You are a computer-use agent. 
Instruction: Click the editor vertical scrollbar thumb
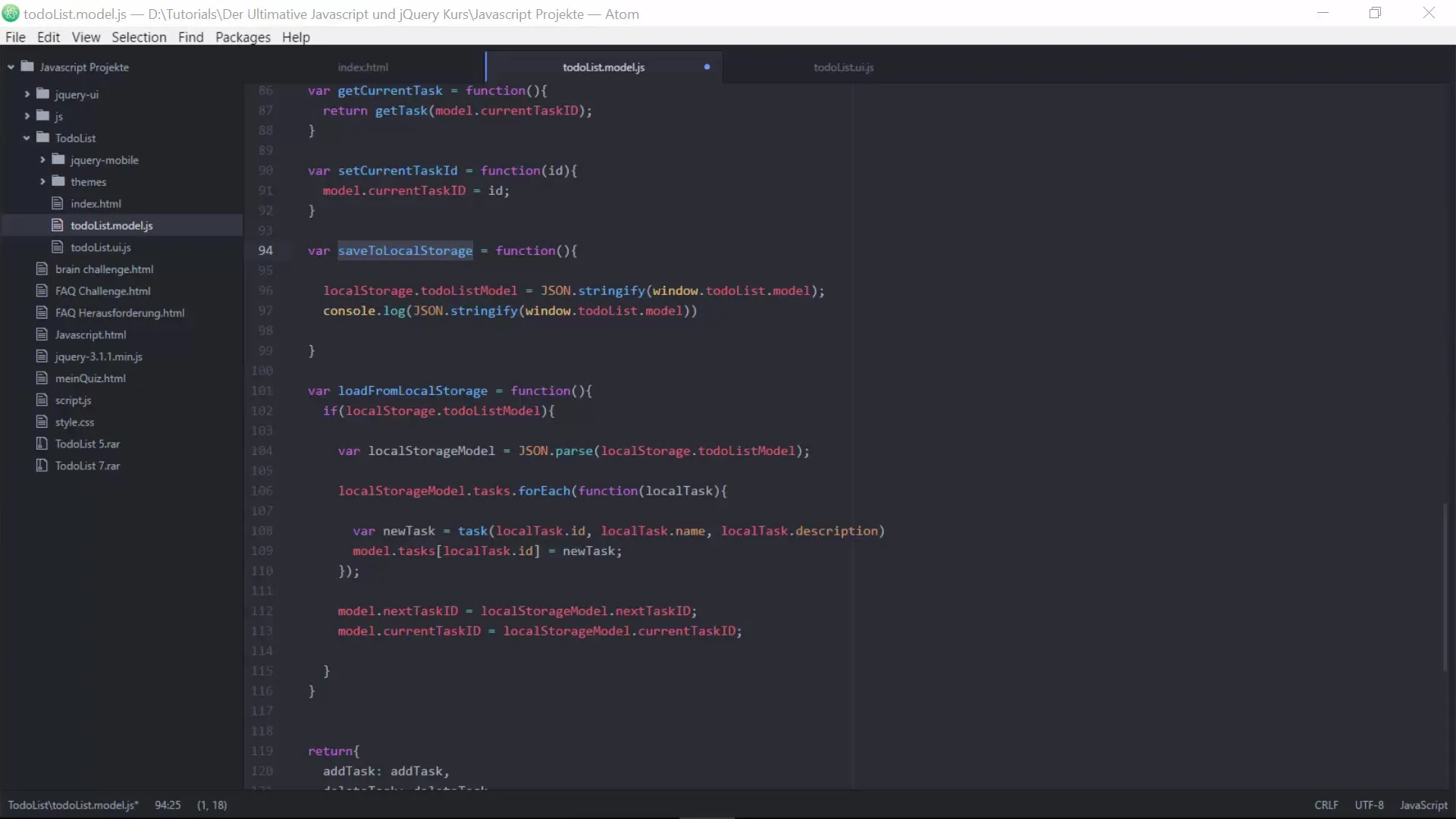pos(1445,588)
